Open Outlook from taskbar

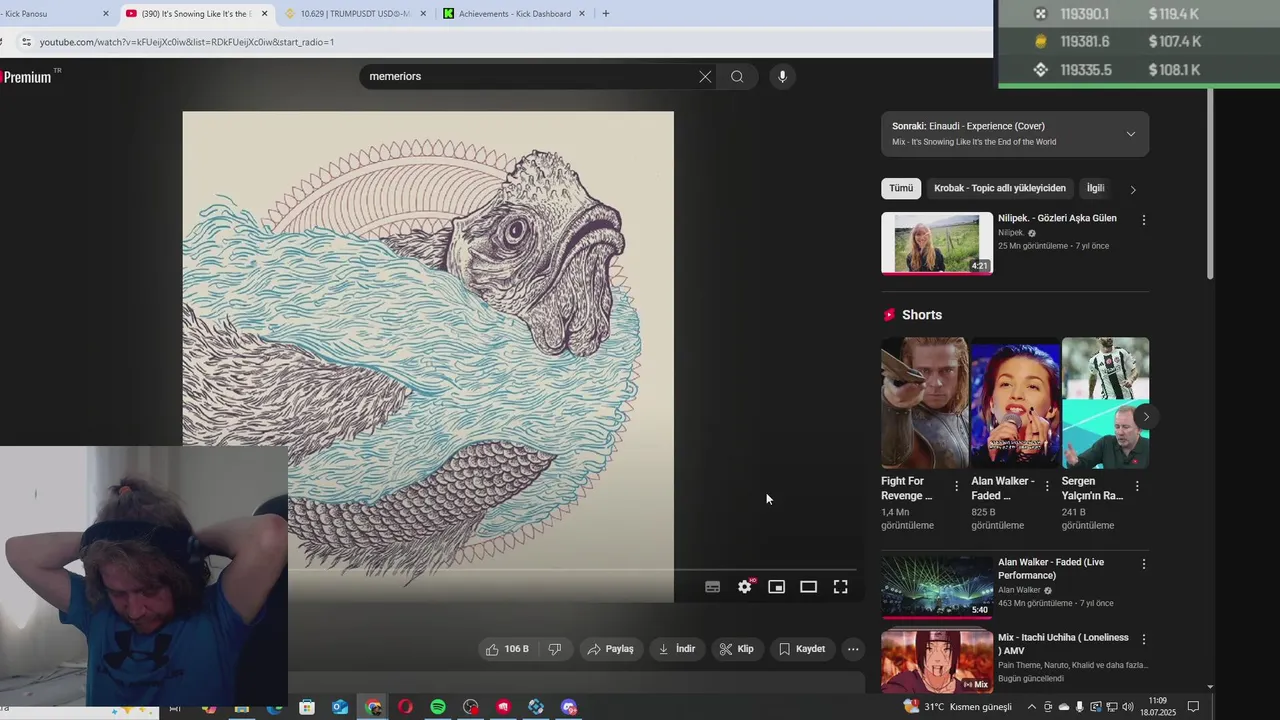[x=340, y=707]
